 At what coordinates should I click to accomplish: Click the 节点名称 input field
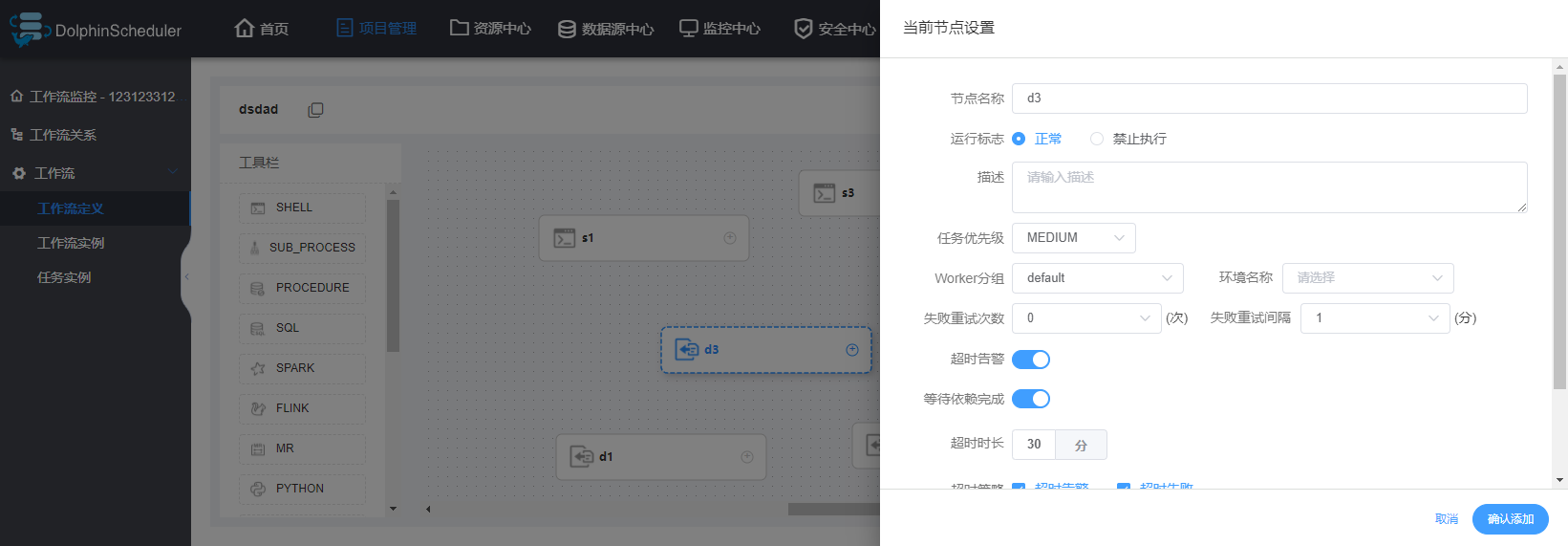(1270, 98)
